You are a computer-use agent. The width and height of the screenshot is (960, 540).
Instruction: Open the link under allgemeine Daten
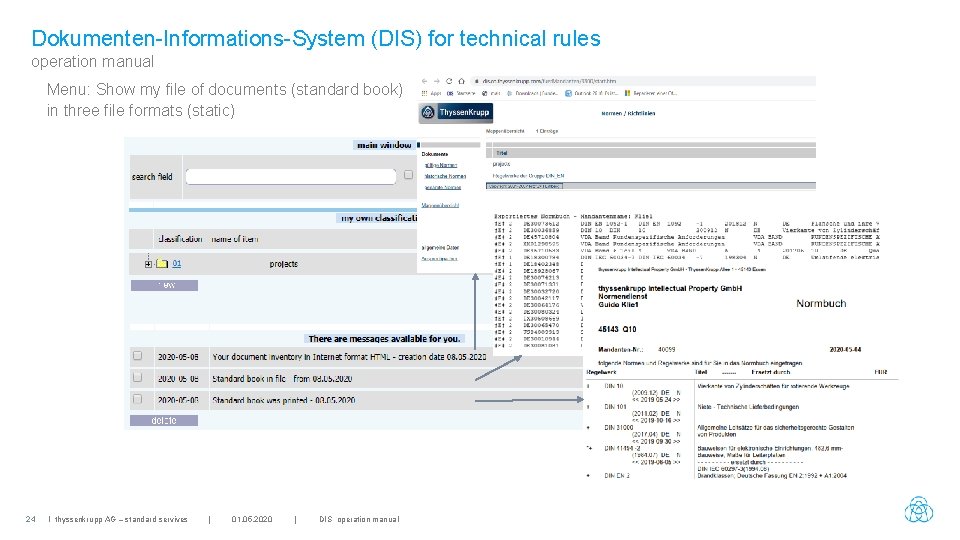440,258
